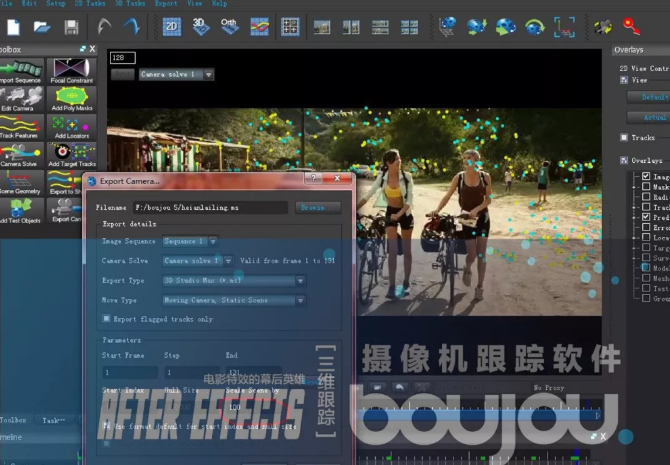Open the Scene Geometry tool

click(21, 183)
